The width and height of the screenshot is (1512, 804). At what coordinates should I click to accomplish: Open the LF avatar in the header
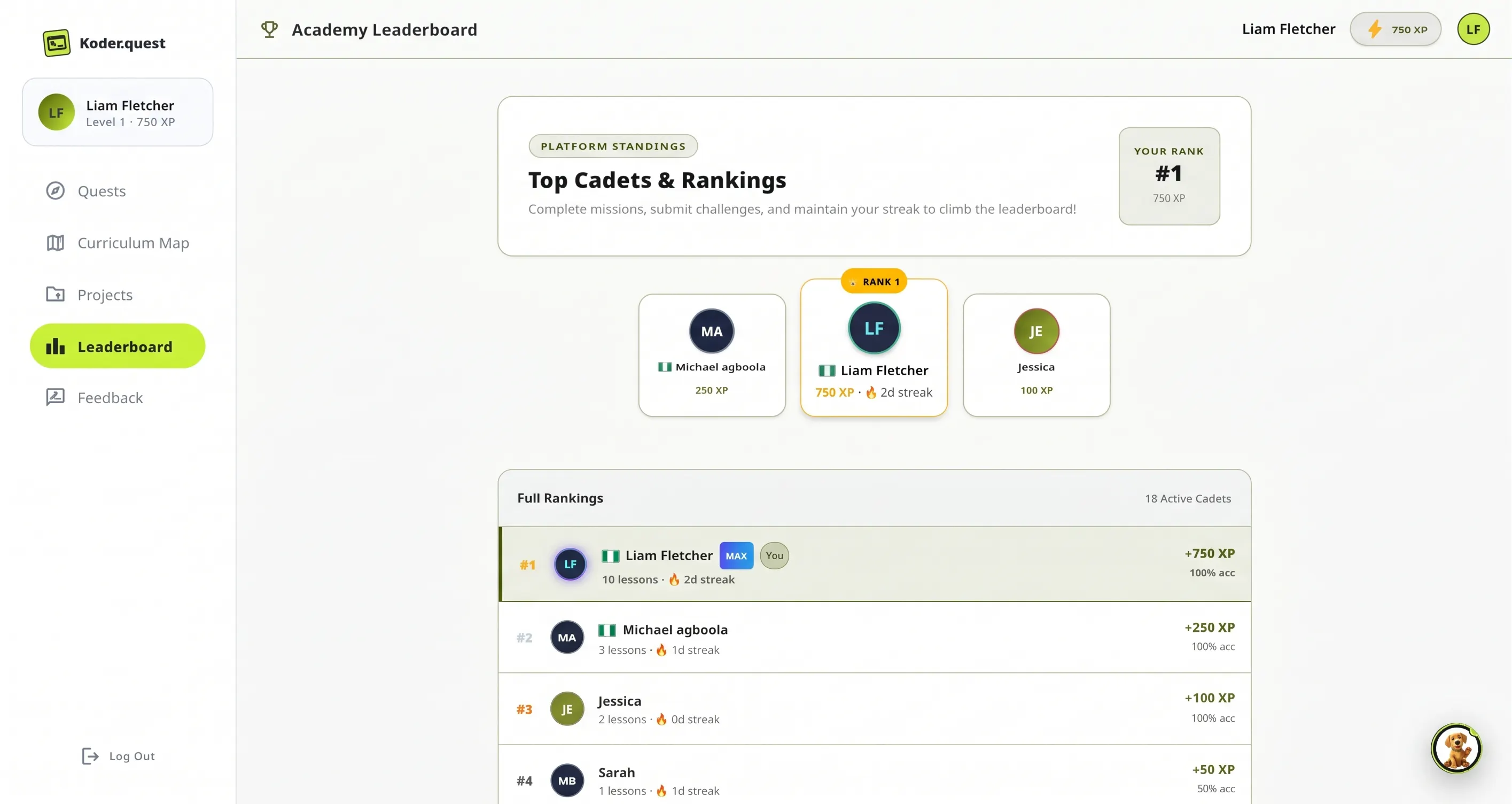coord(1473,29)
